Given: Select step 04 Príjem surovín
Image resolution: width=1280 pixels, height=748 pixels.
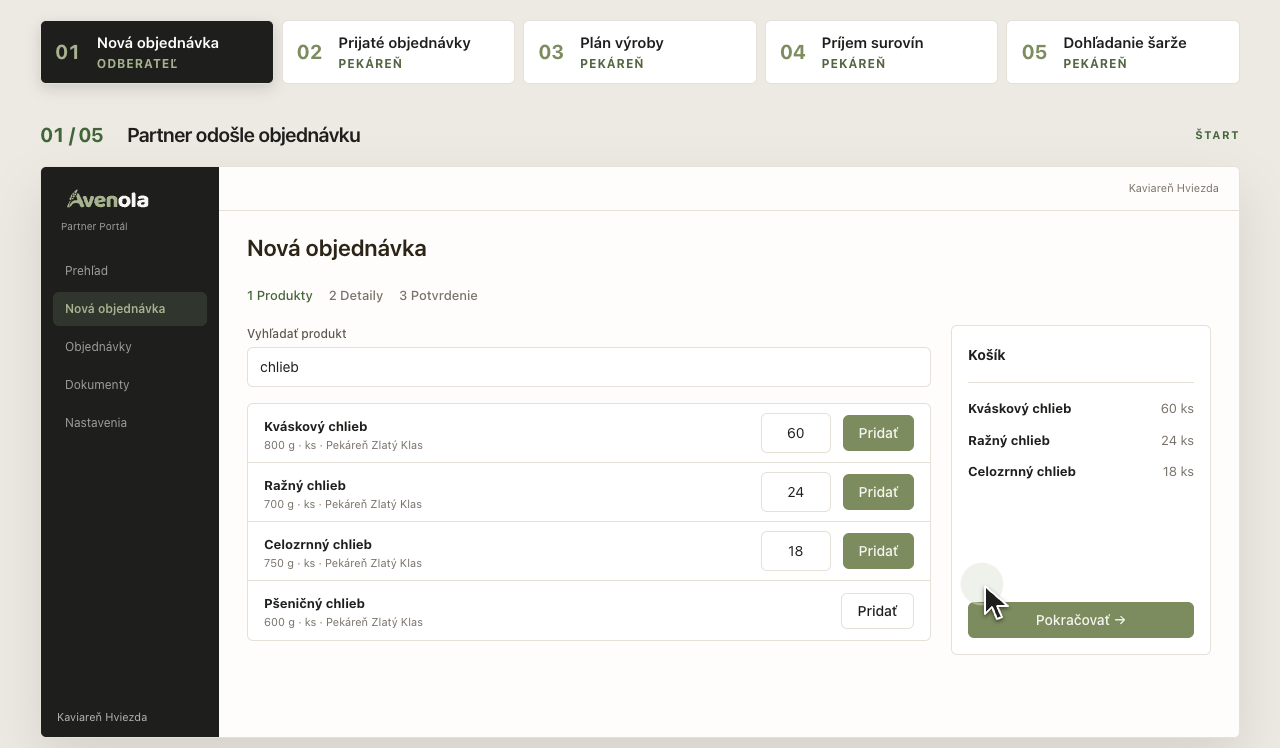Looking at the screenshot, I should pyautogui.click(x=881, y=52).
